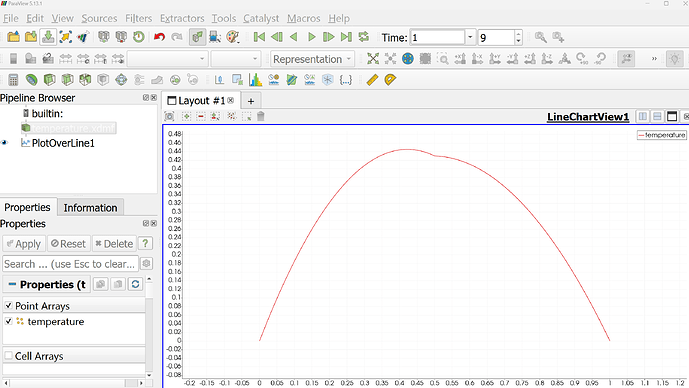689x388 pixels.
Task: Open the Representation dropdown
Action: coord(312,59)
